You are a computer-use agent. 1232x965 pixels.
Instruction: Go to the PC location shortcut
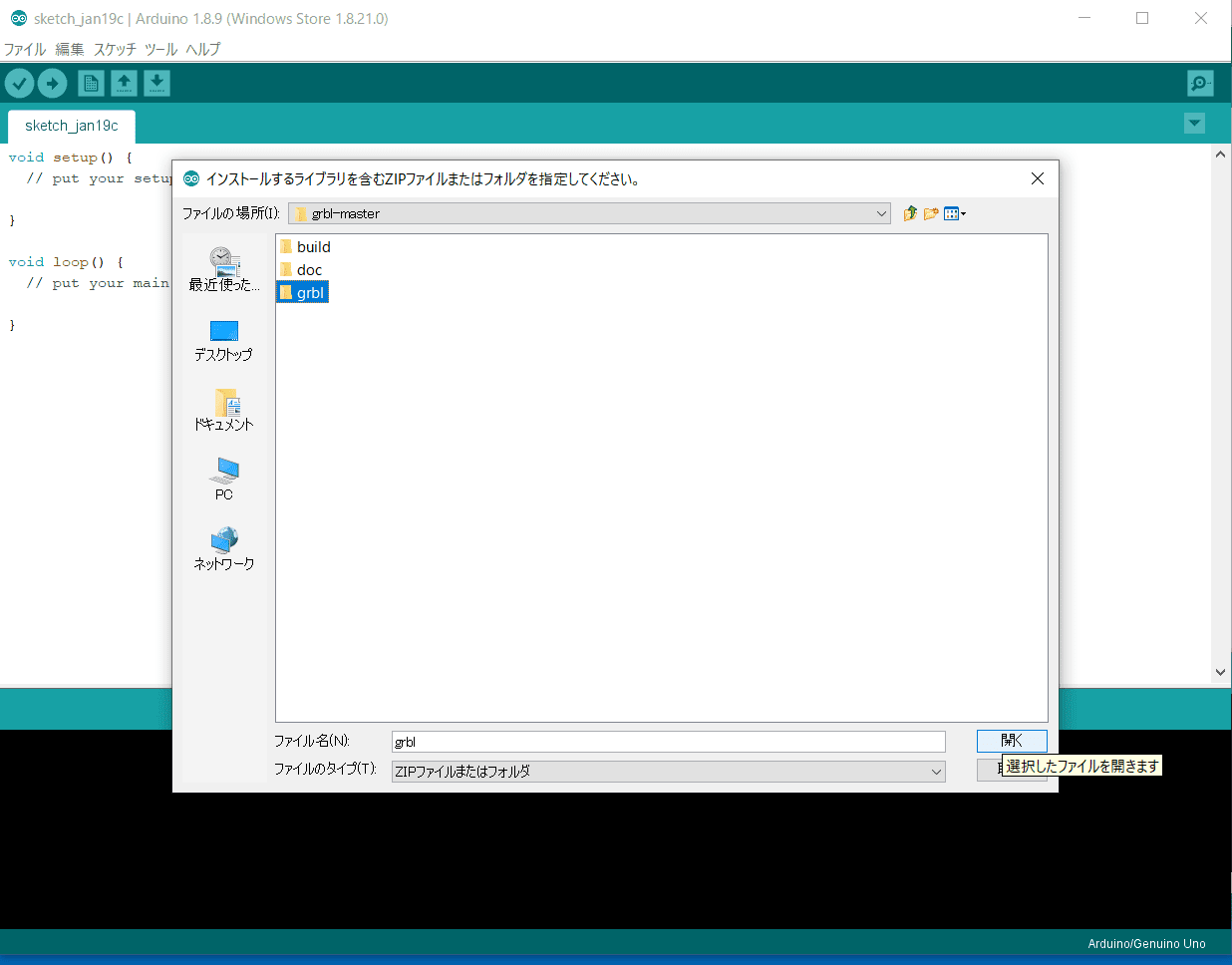(223, 480)
